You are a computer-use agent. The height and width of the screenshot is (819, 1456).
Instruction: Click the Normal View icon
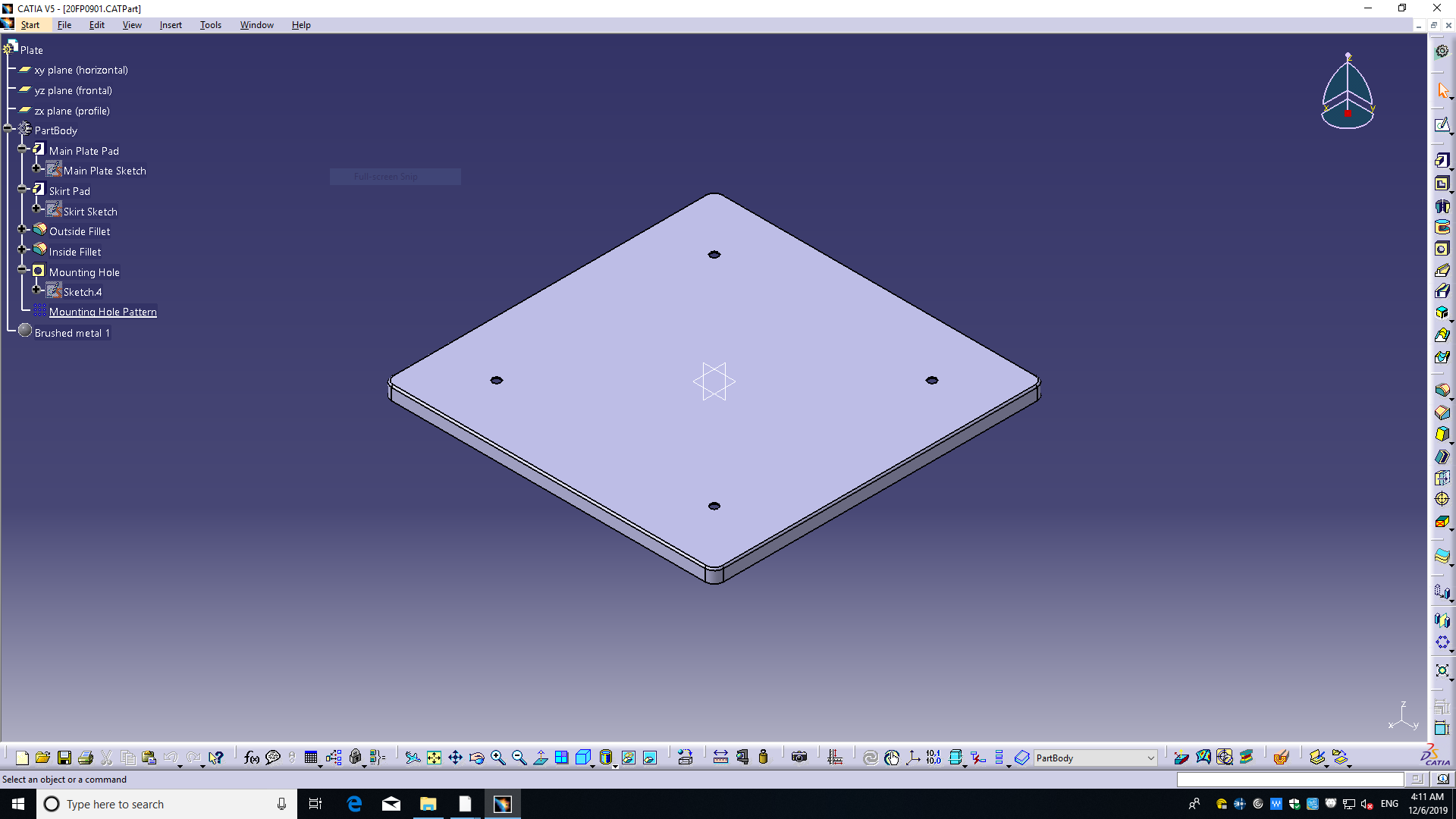(540, 758)
